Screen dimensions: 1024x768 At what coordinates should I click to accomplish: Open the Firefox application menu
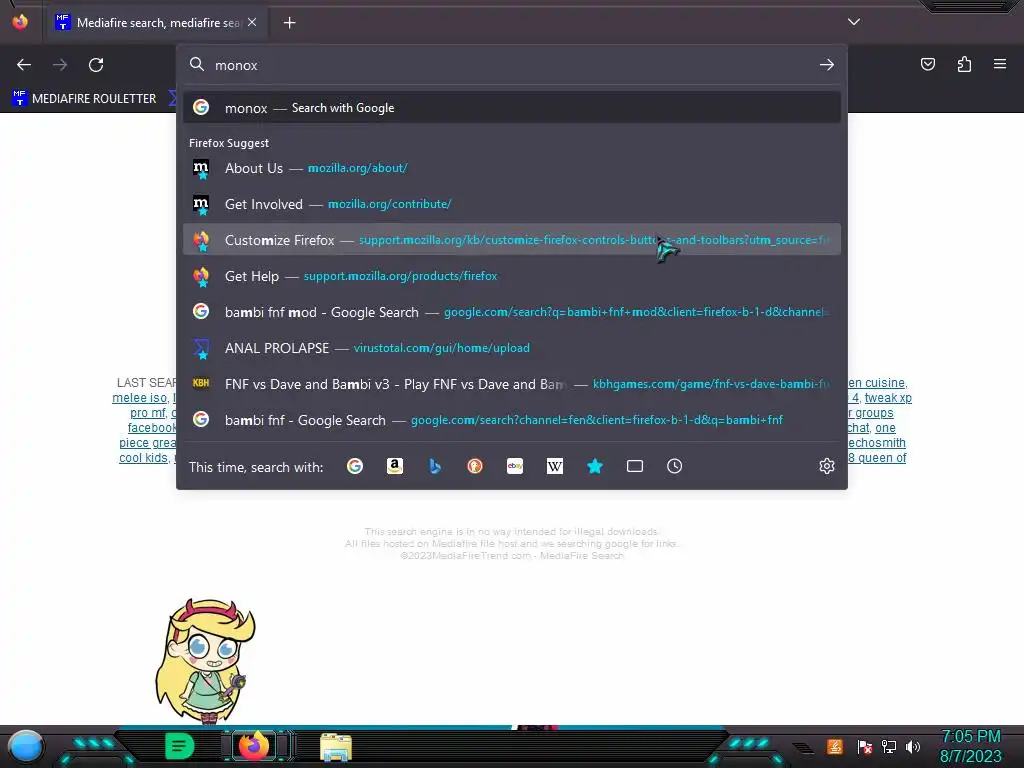click(x=1000, y=64)
